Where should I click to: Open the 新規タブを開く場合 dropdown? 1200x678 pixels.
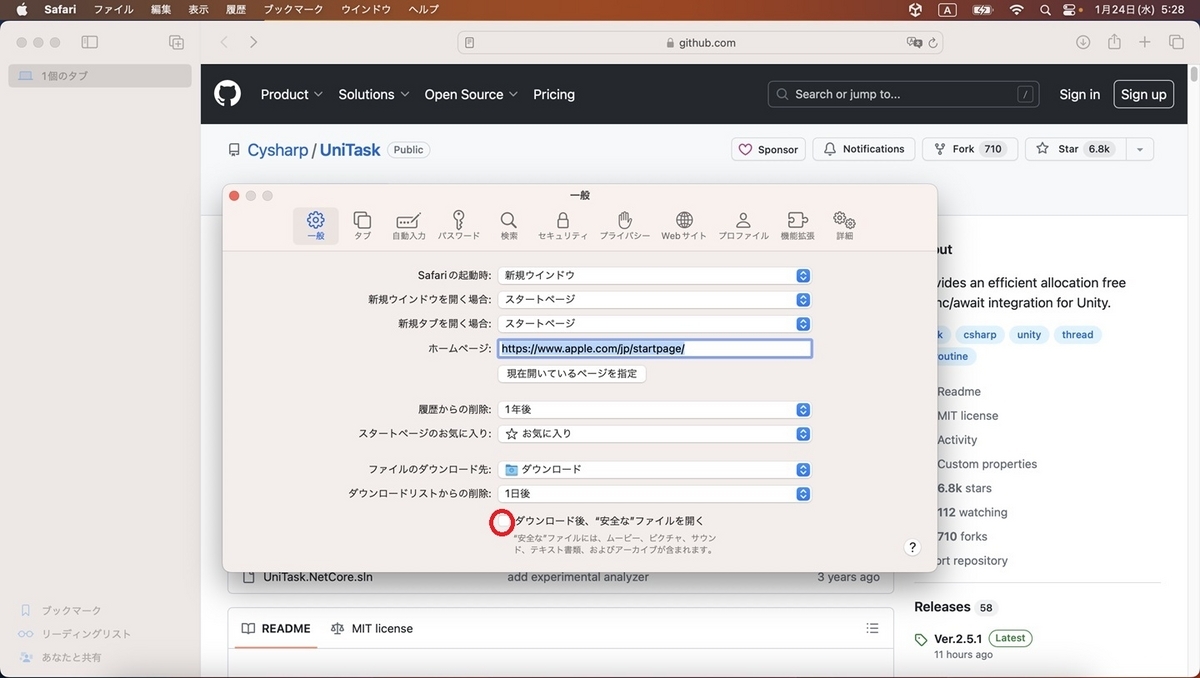click(654, 323)
